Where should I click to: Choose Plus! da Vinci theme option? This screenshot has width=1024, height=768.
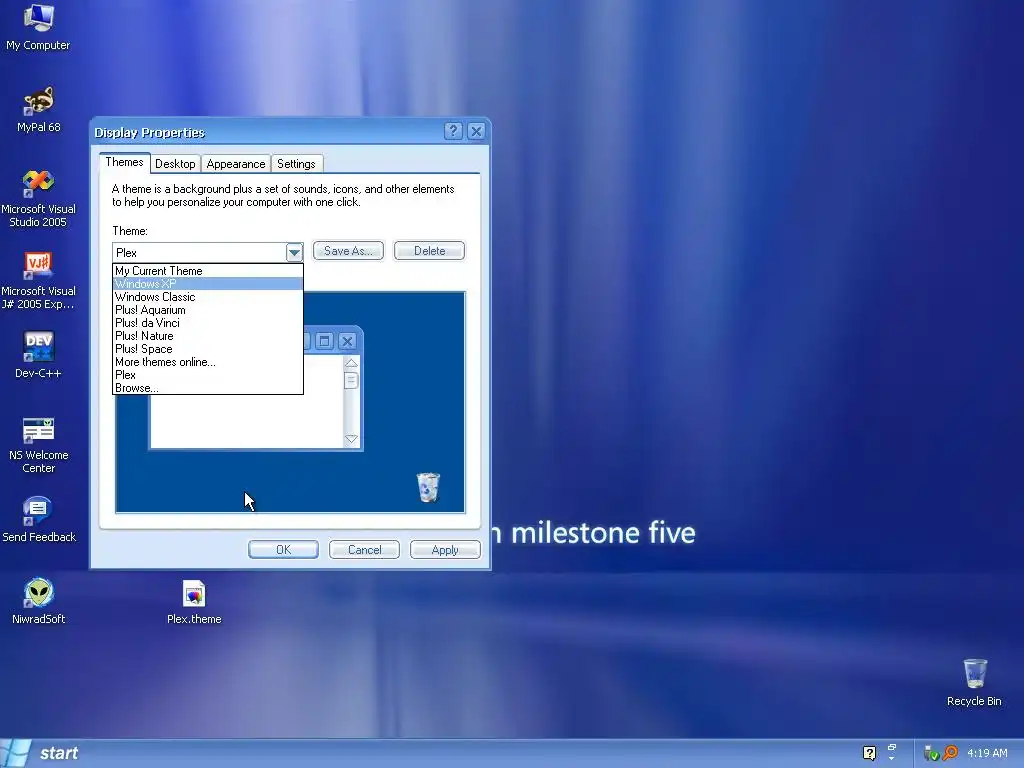[208, 323]
